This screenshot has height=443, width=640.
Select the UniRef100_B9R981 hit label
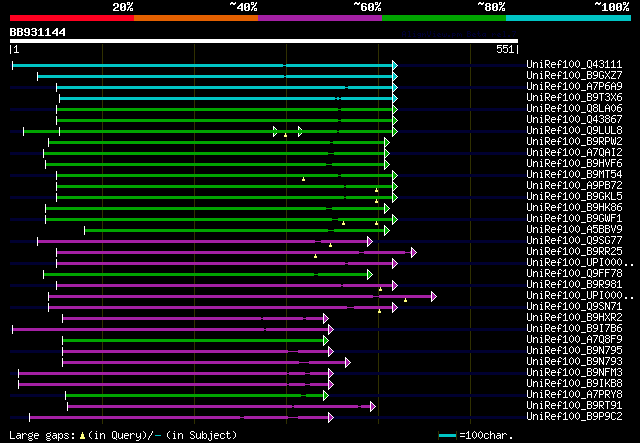coord(574,285)
